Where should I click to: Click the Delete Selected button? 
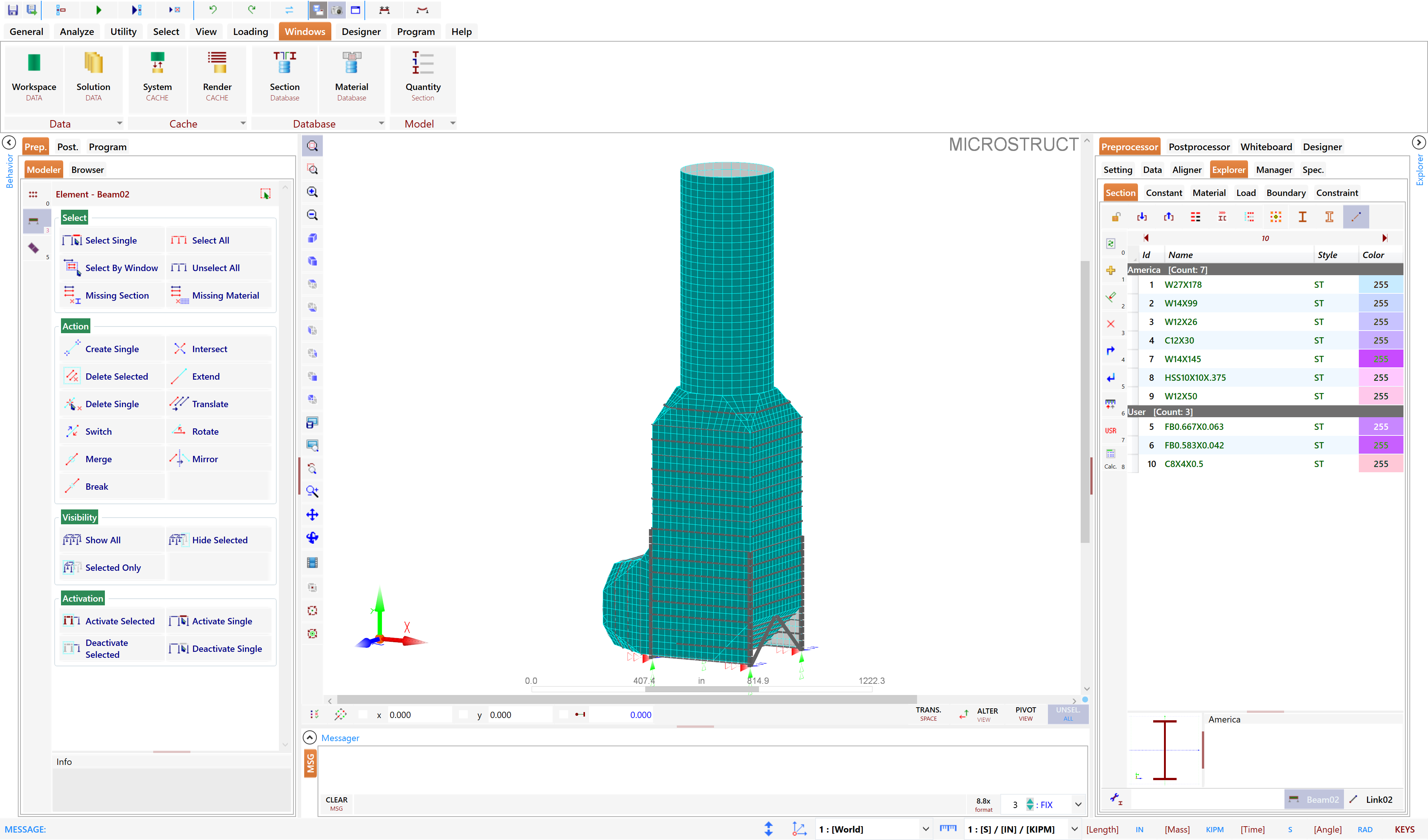[112, 376]
